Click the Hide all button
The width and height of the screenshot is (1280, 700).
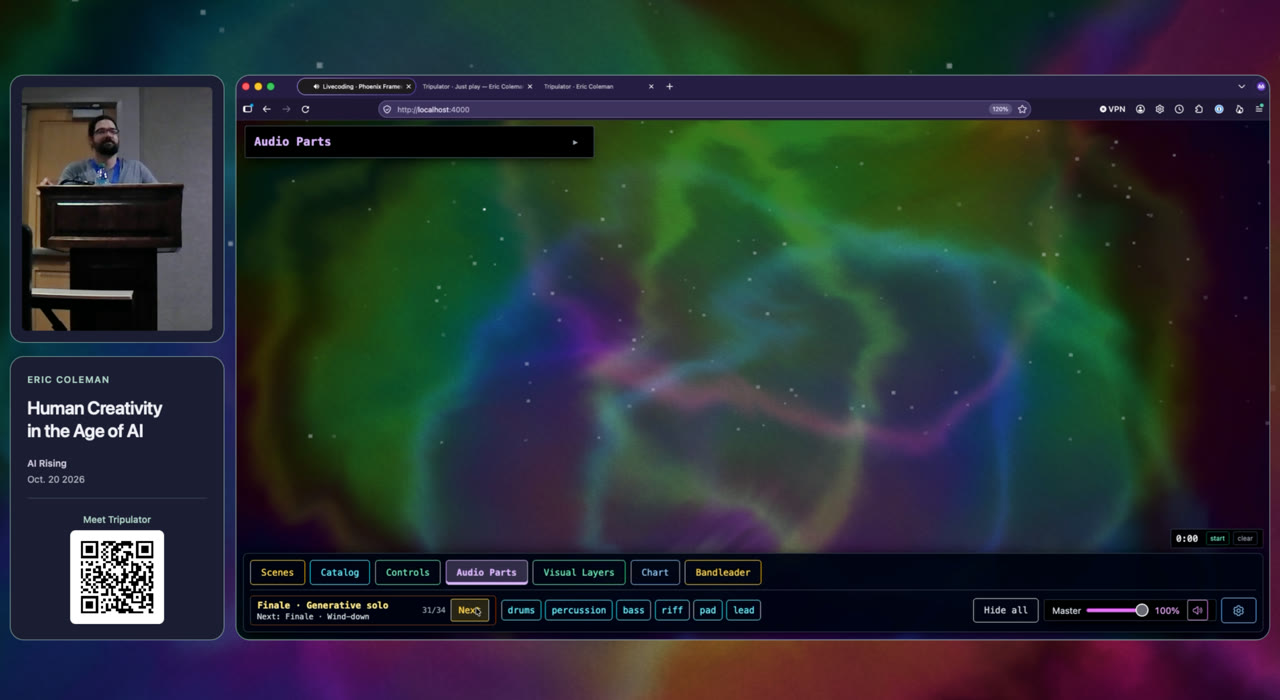pos(1005,610)
